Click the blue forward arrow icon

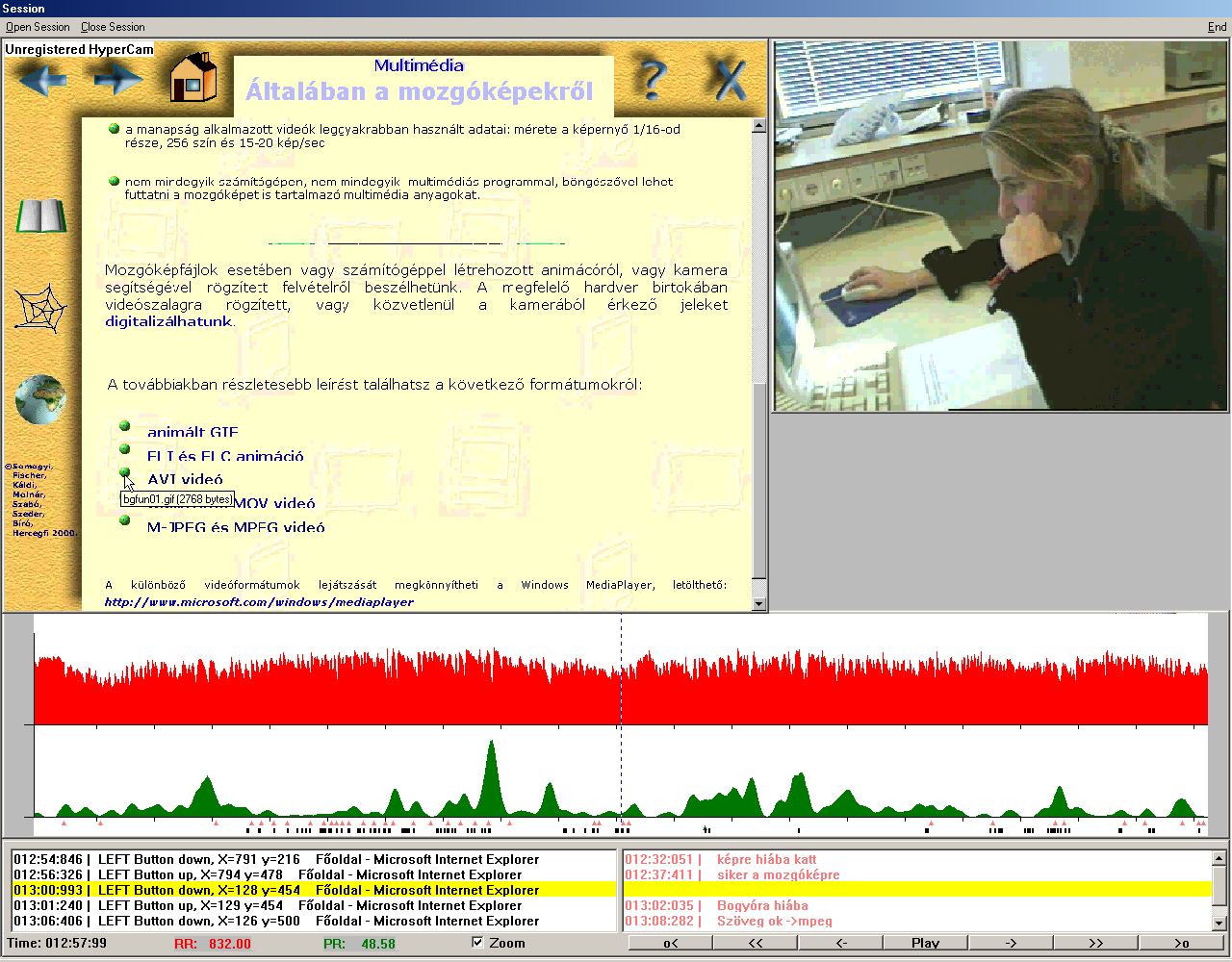tap(117, 79)
